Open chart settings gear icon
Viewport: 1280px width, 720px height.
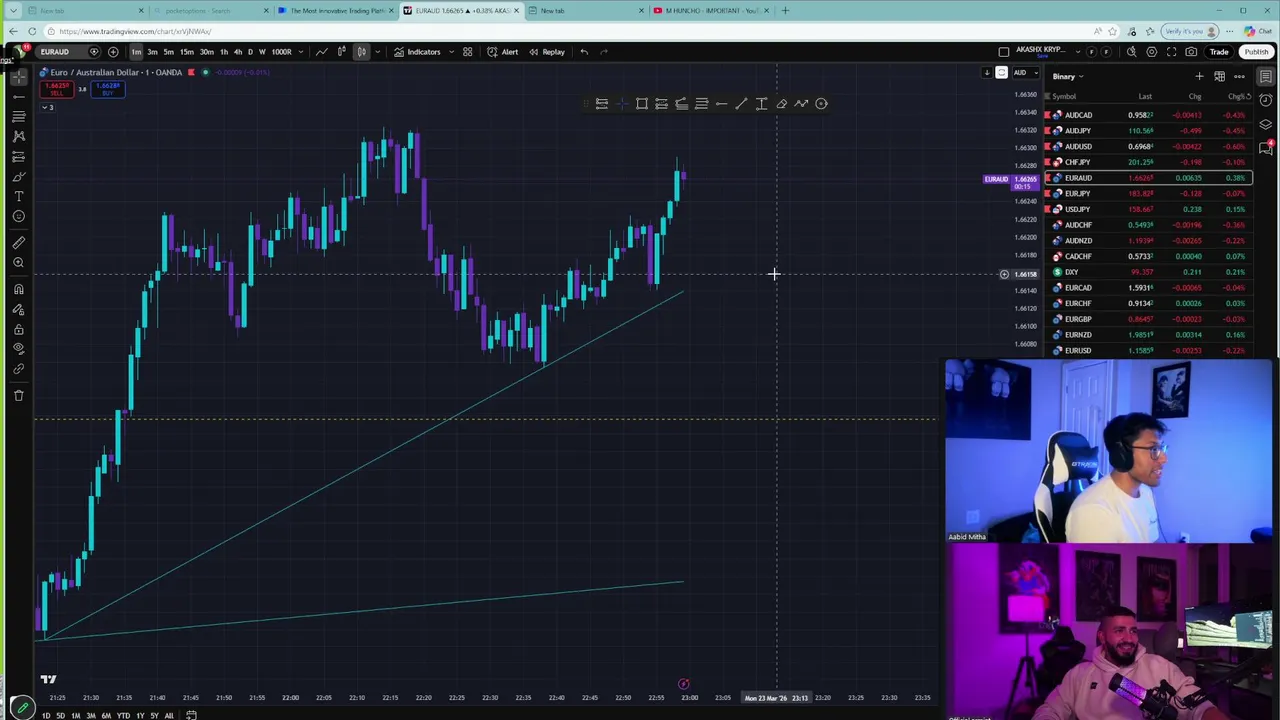pos(1151,52)
